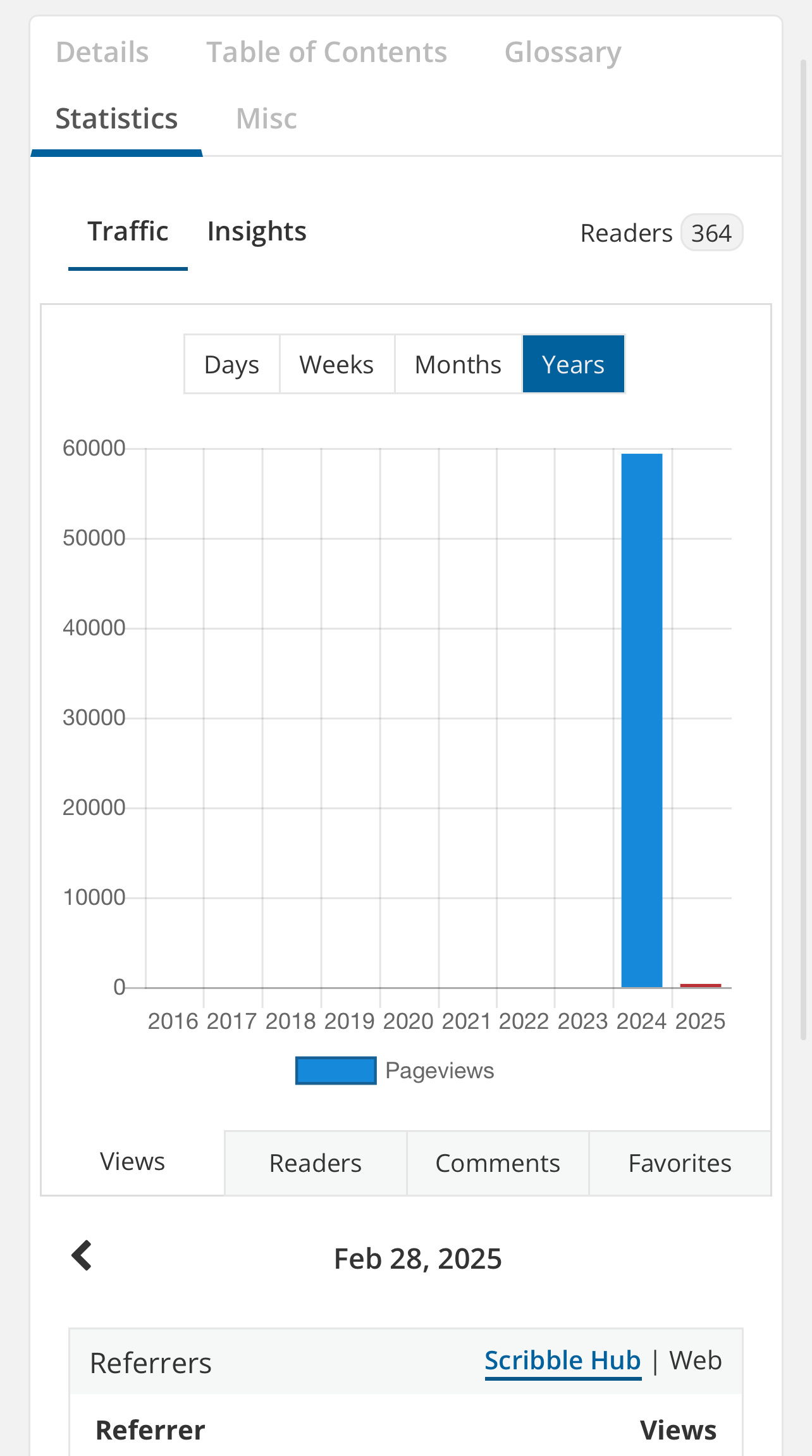Toggle the Pageviews legend swatch
Screen dimensions: 812x1456
tap(336, 1071)
